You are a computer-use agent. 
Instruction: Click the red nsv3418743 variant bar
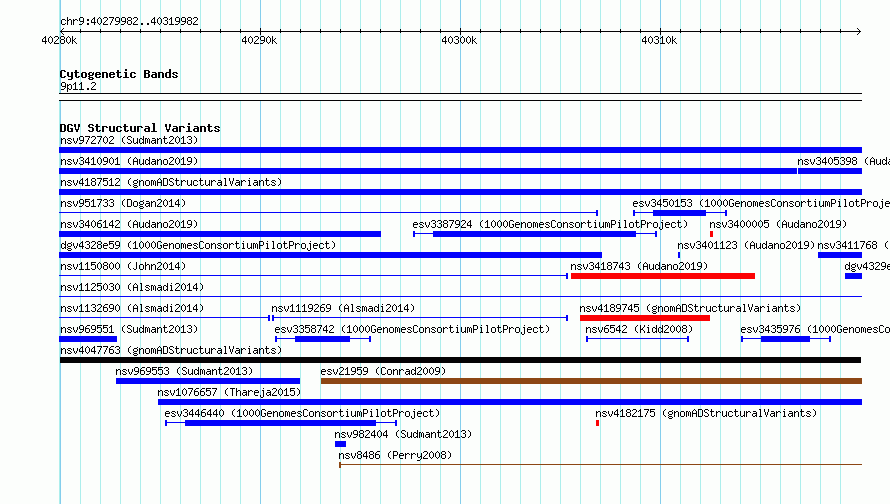pyautogui.click(x=663, y=276)
